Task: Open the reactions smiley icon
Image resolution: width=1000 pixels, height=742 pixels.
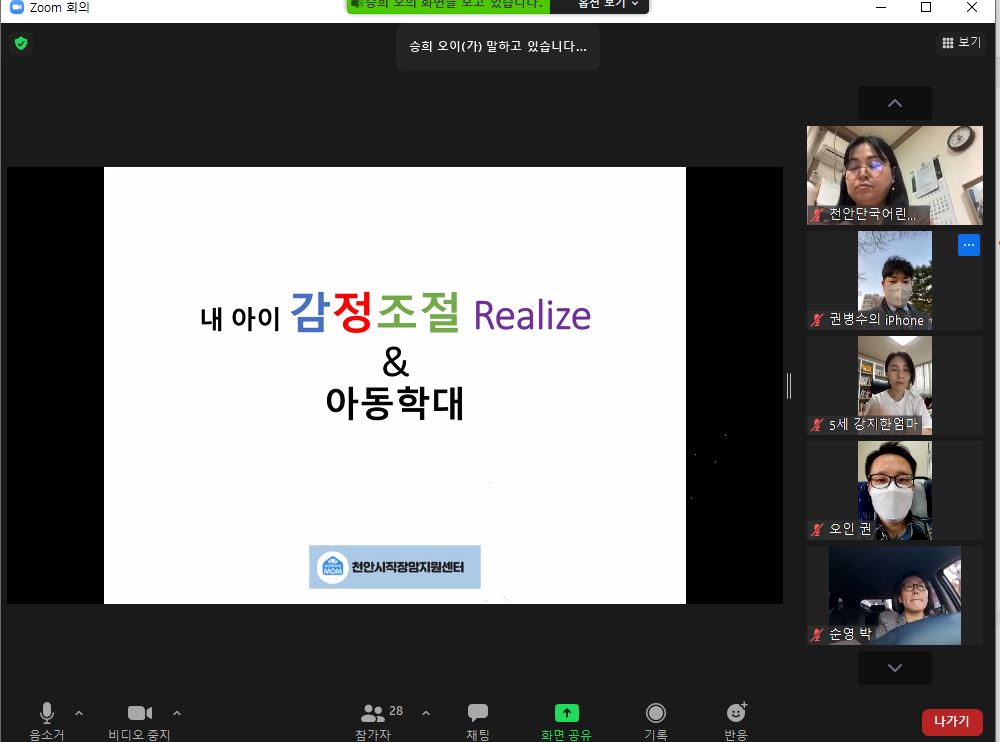Action: (736, 713)
